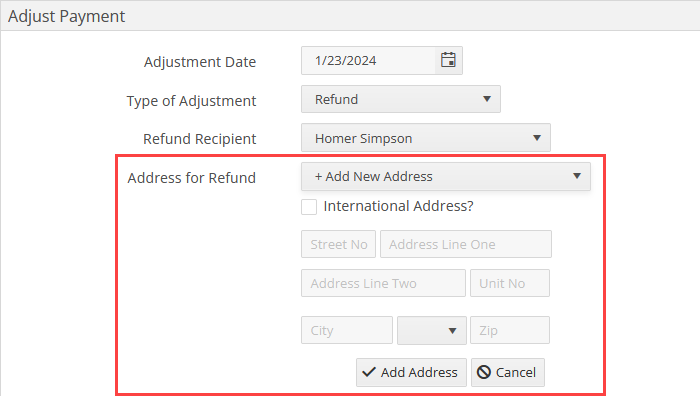Focus the Street No field

pos(338,244)
